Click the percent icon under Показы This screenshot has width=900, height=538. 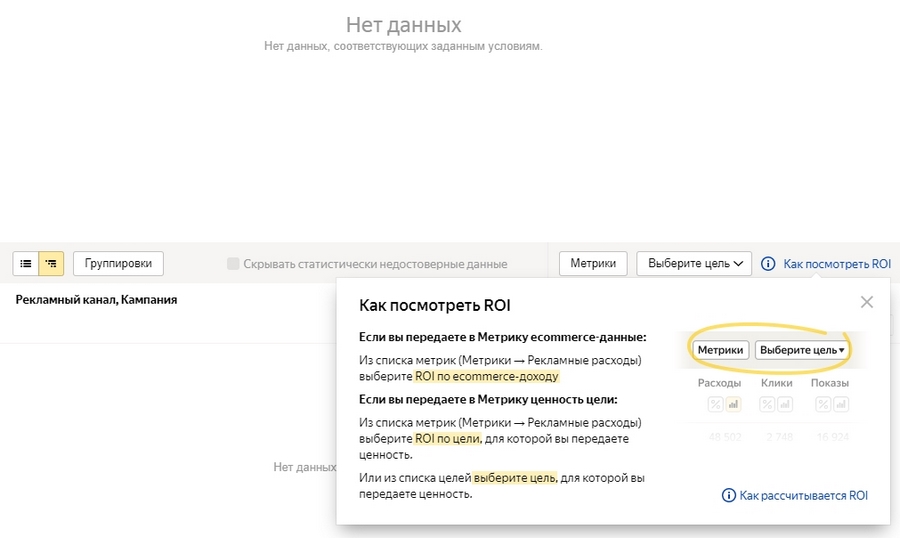pyautogui.click(x=823, y=404)
